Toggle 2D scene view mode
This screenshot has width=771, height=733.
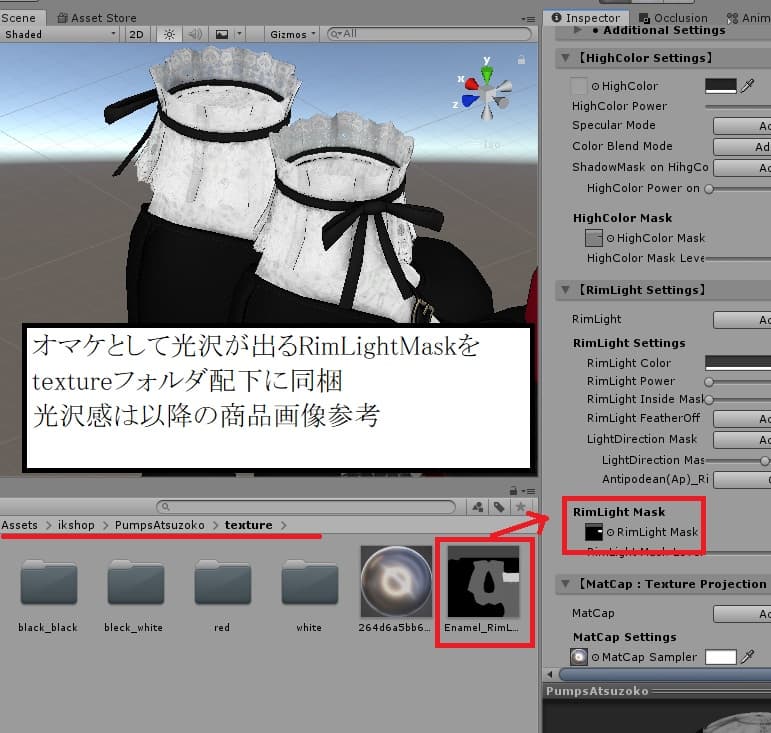click(x=136, y=34)
